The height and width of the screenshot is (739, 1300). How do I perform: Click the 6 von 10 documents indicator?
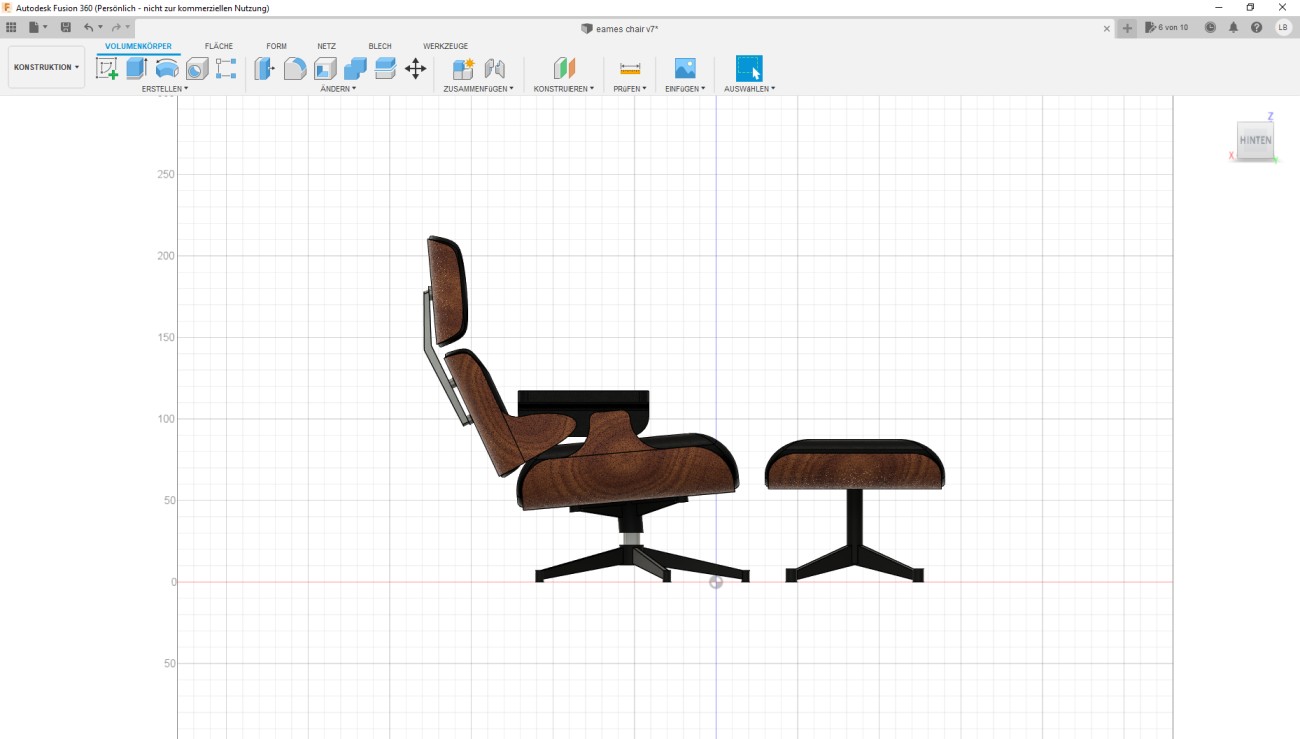pos(1167,27)
